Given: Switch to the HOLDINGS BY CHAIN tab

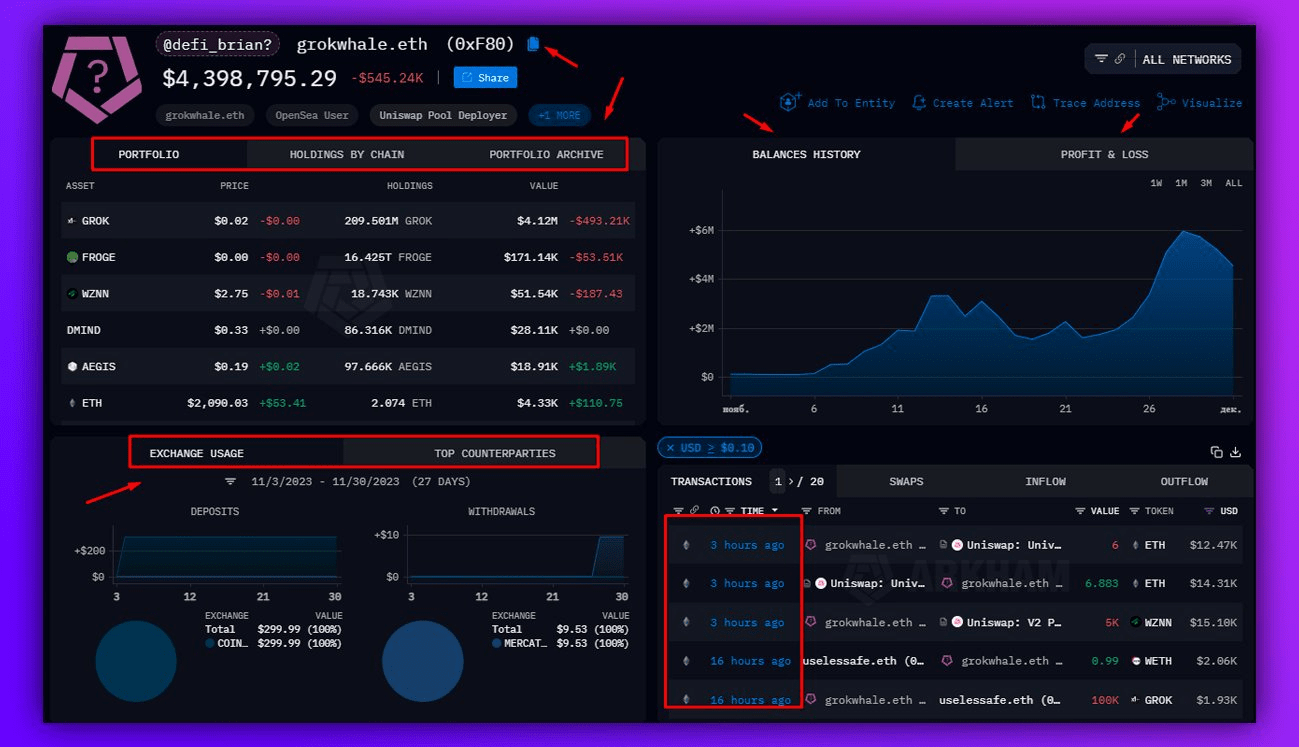Looking at the screenshot, I should click(x=347, y=154).
